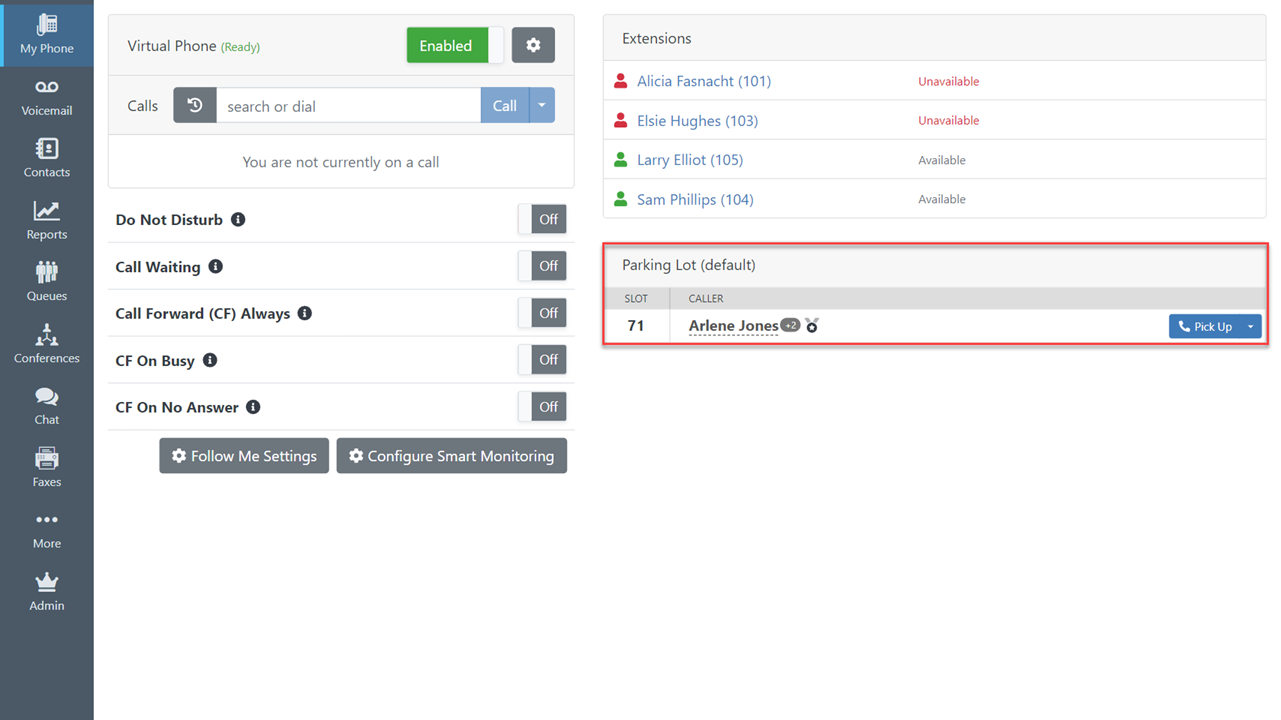
Task: Open the More menu in sidebar
Action: [47, 530]
